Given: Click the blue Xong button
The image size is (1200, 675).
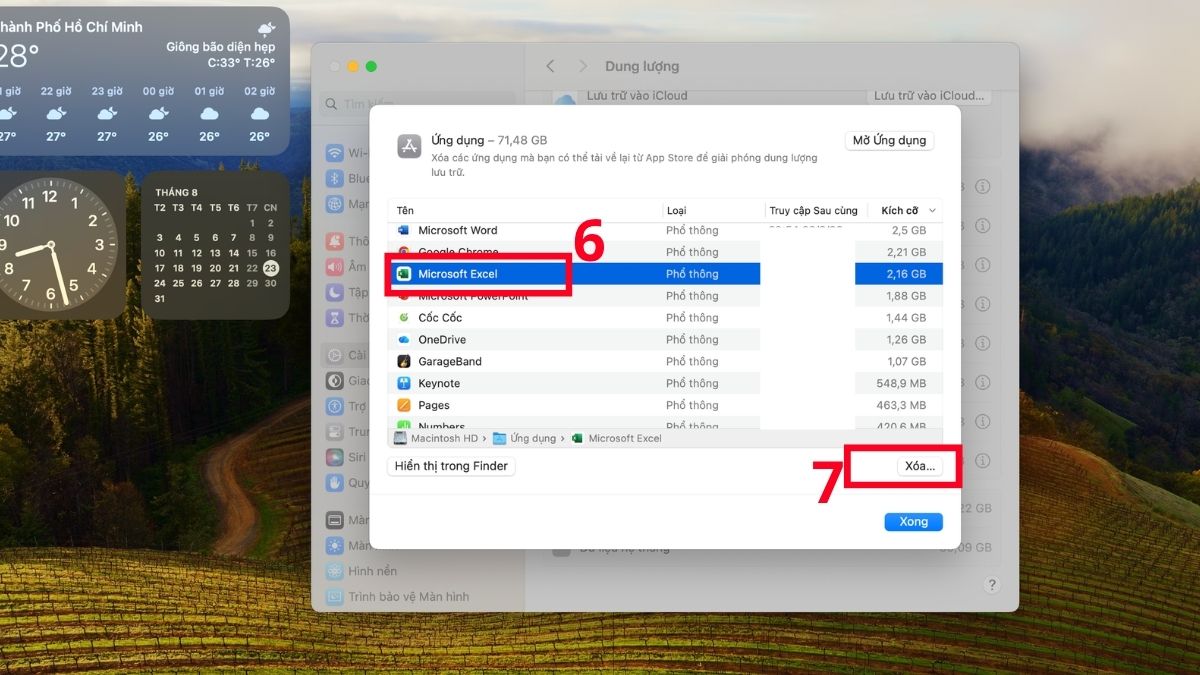Looking at the screenshot, I should pos(913,522).
